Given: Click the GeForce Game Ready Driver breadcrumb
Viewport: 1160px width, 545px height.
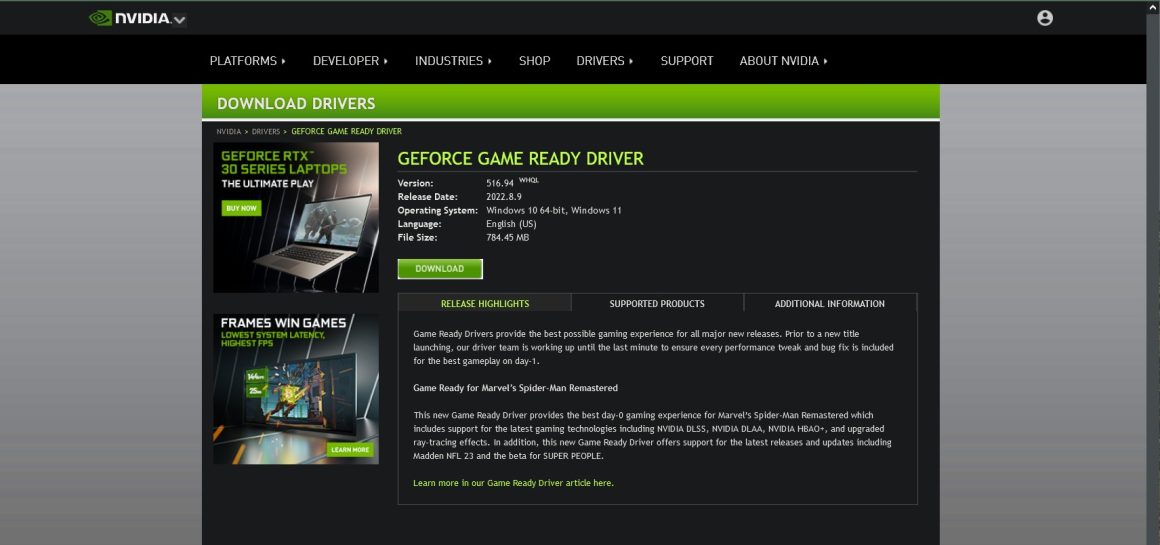Looking at the screenshot, I should pos(346,132).
